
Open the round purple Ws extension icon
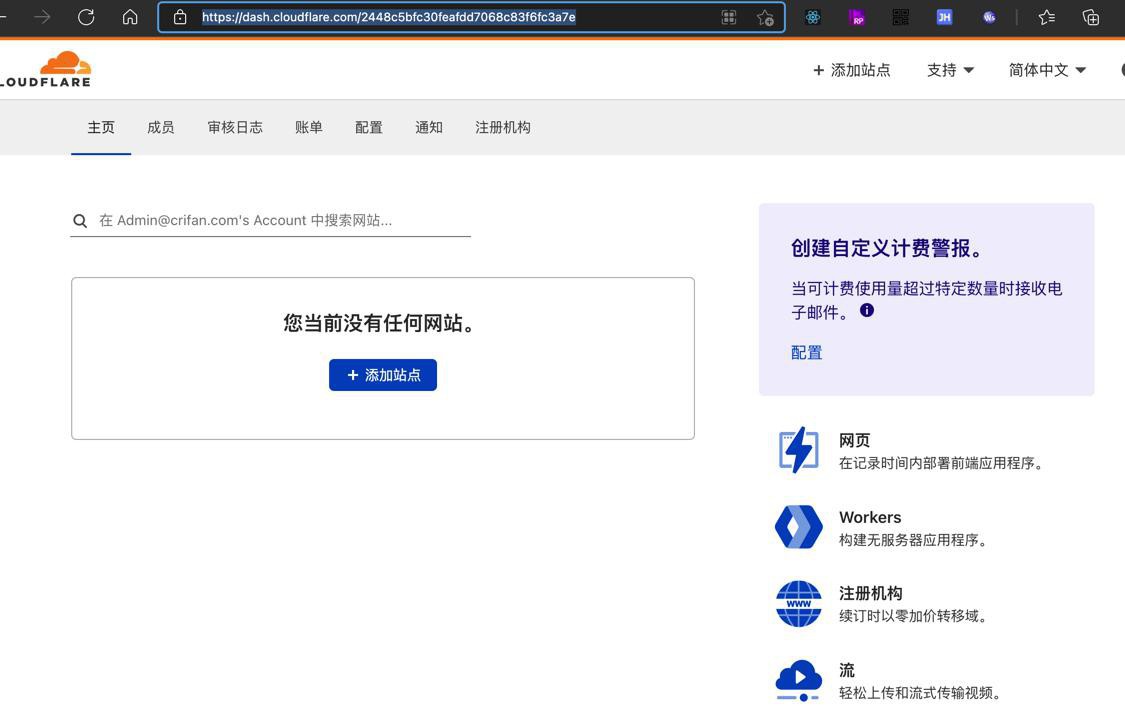click(989, 17)
